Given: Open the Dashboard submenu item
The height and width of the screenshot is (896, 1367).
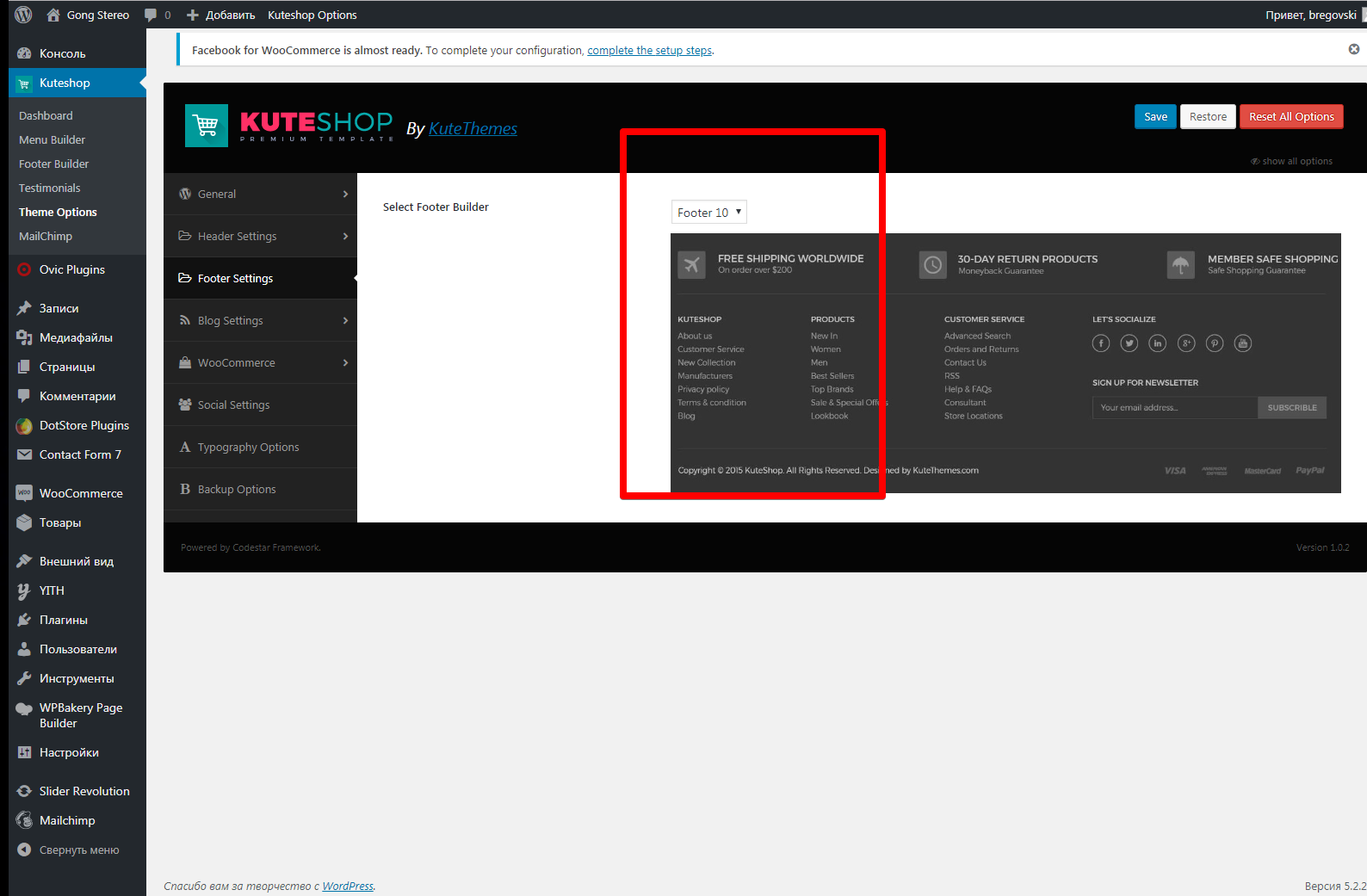Looking at the screenshot, I should [x=46, y=115].
